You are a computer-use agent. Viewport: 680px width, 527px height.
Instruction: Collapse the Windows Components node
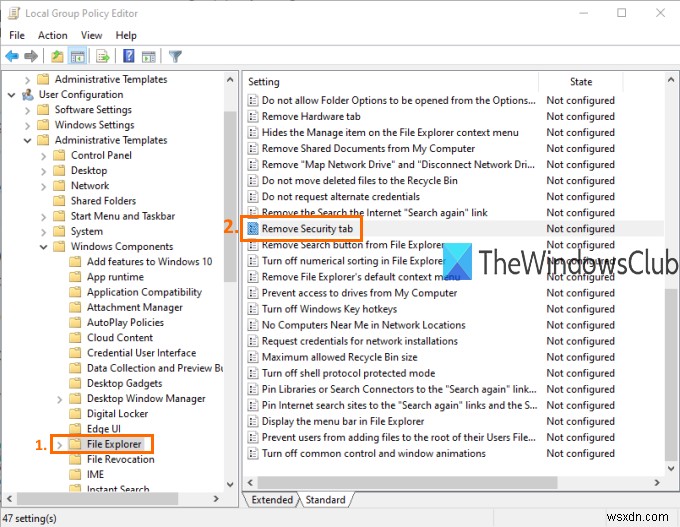[x=43, y=247]
